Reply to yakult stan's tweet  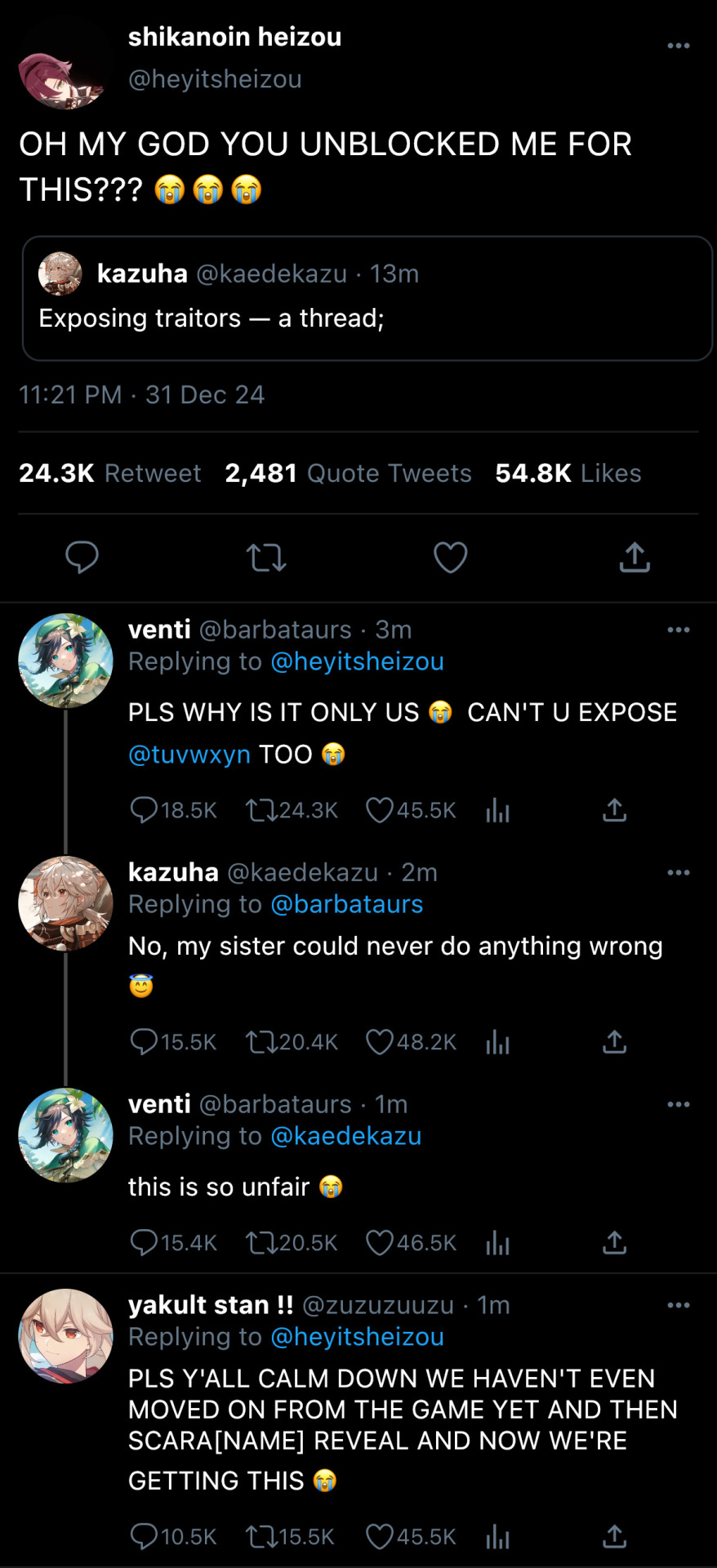click(144, 1537)
